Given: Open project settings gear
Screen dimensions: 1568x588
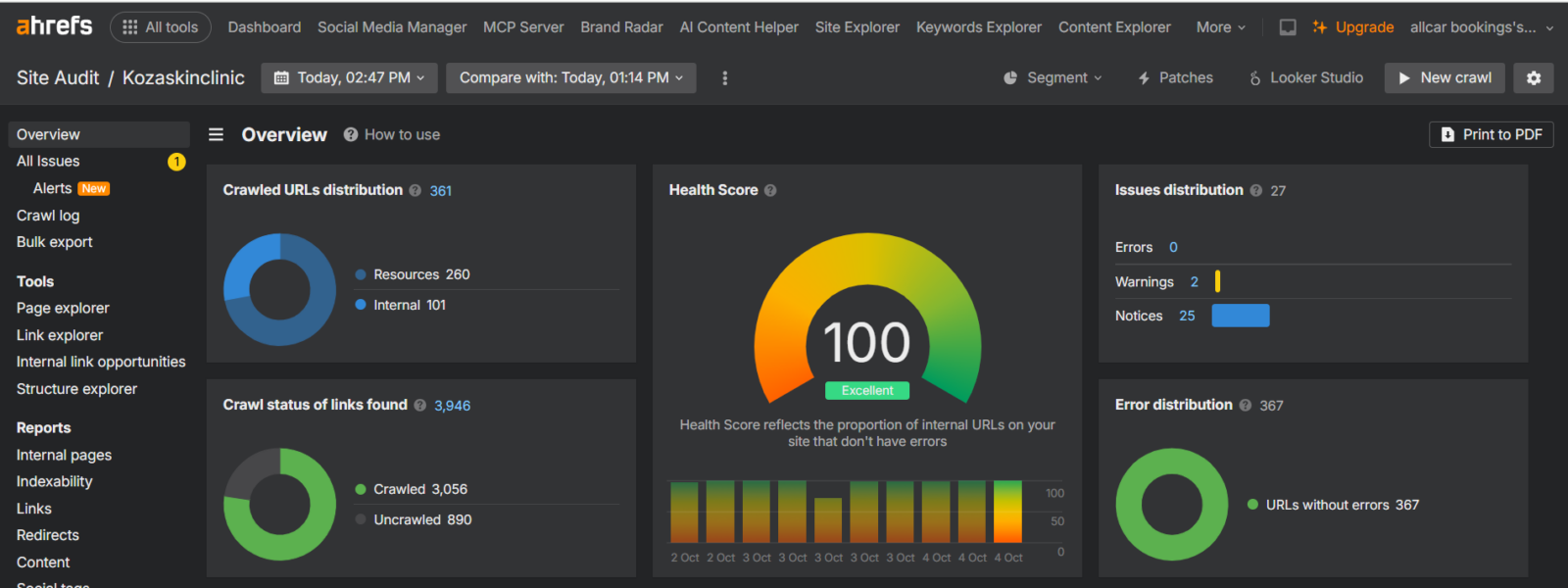Looking at the screenshot, I should coord(1534,77).
